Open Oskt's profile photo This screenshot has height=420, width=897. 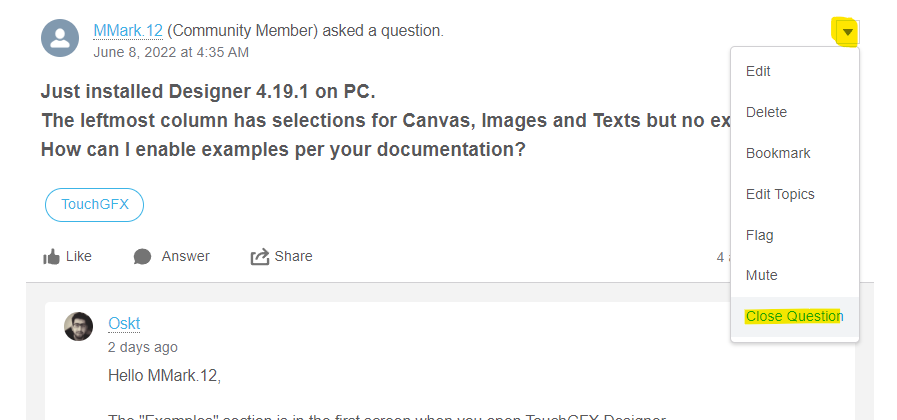coord(78,326)
